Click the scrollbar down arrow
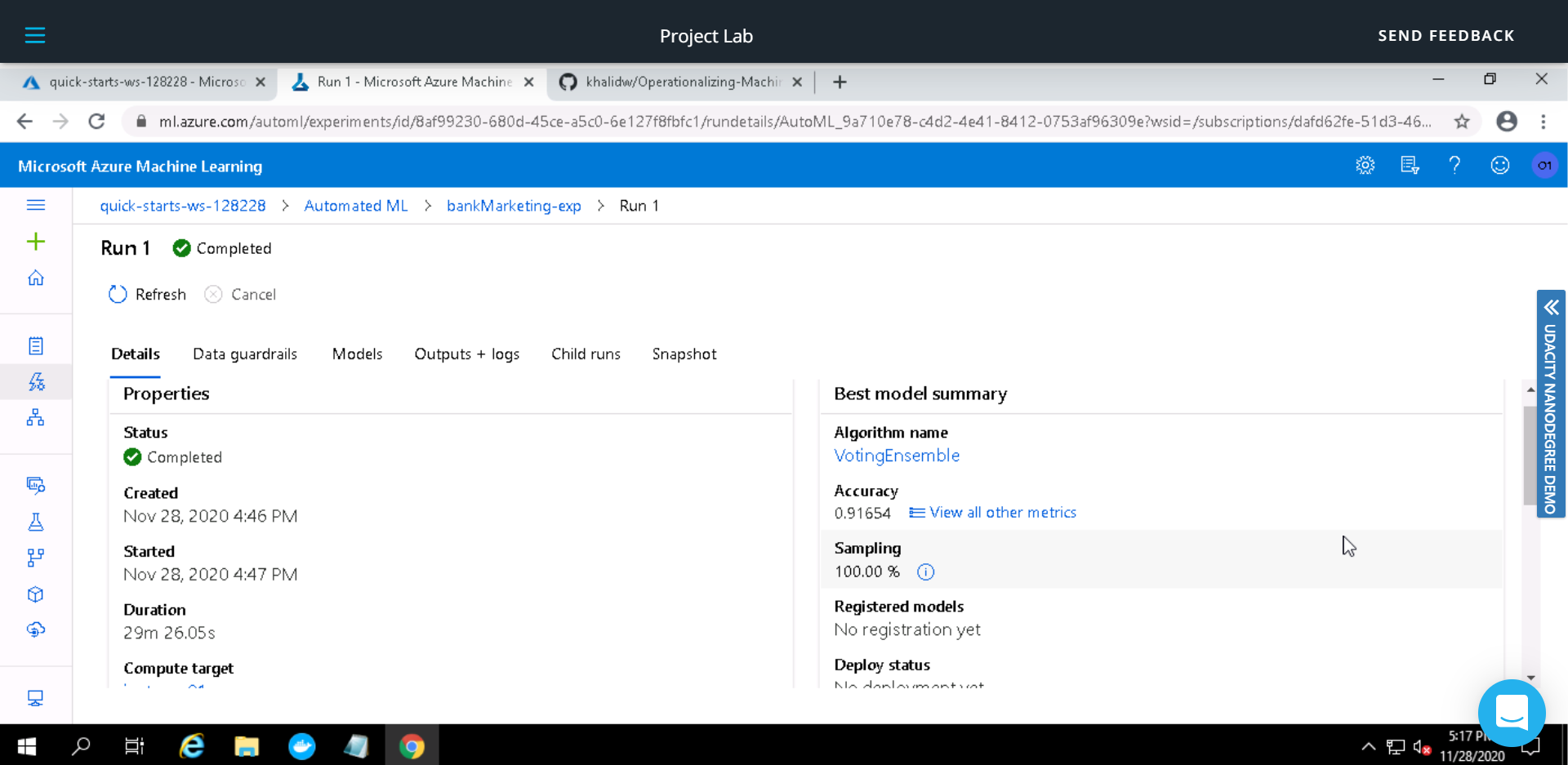Image resolution: width=1568 pixels, height=765 pixels. [1530, 678]
